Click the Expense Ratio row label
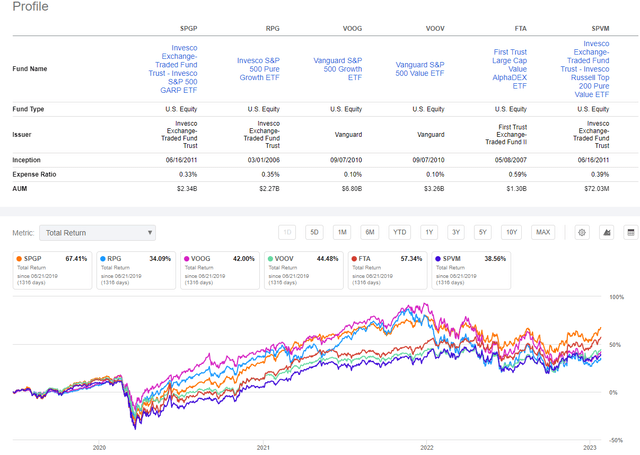 34,175
